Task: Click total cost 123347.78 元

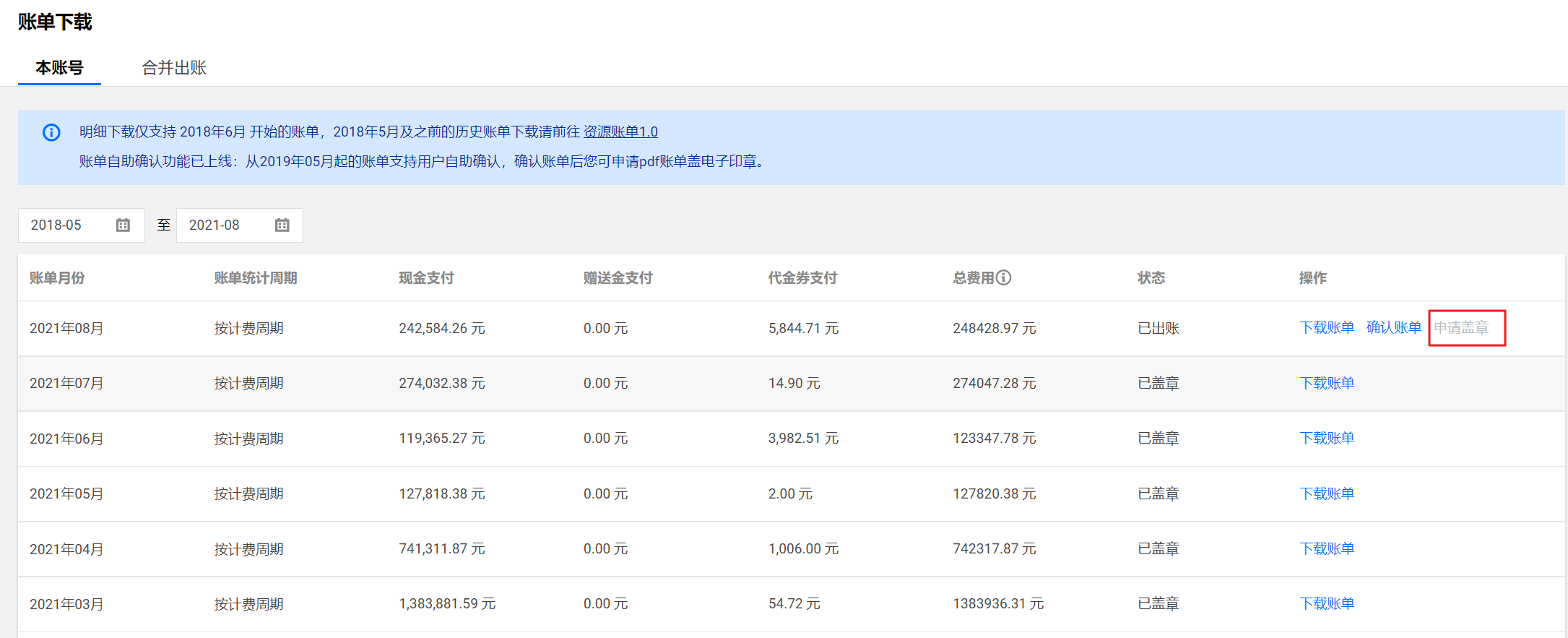Action: (x=995, y=438)
